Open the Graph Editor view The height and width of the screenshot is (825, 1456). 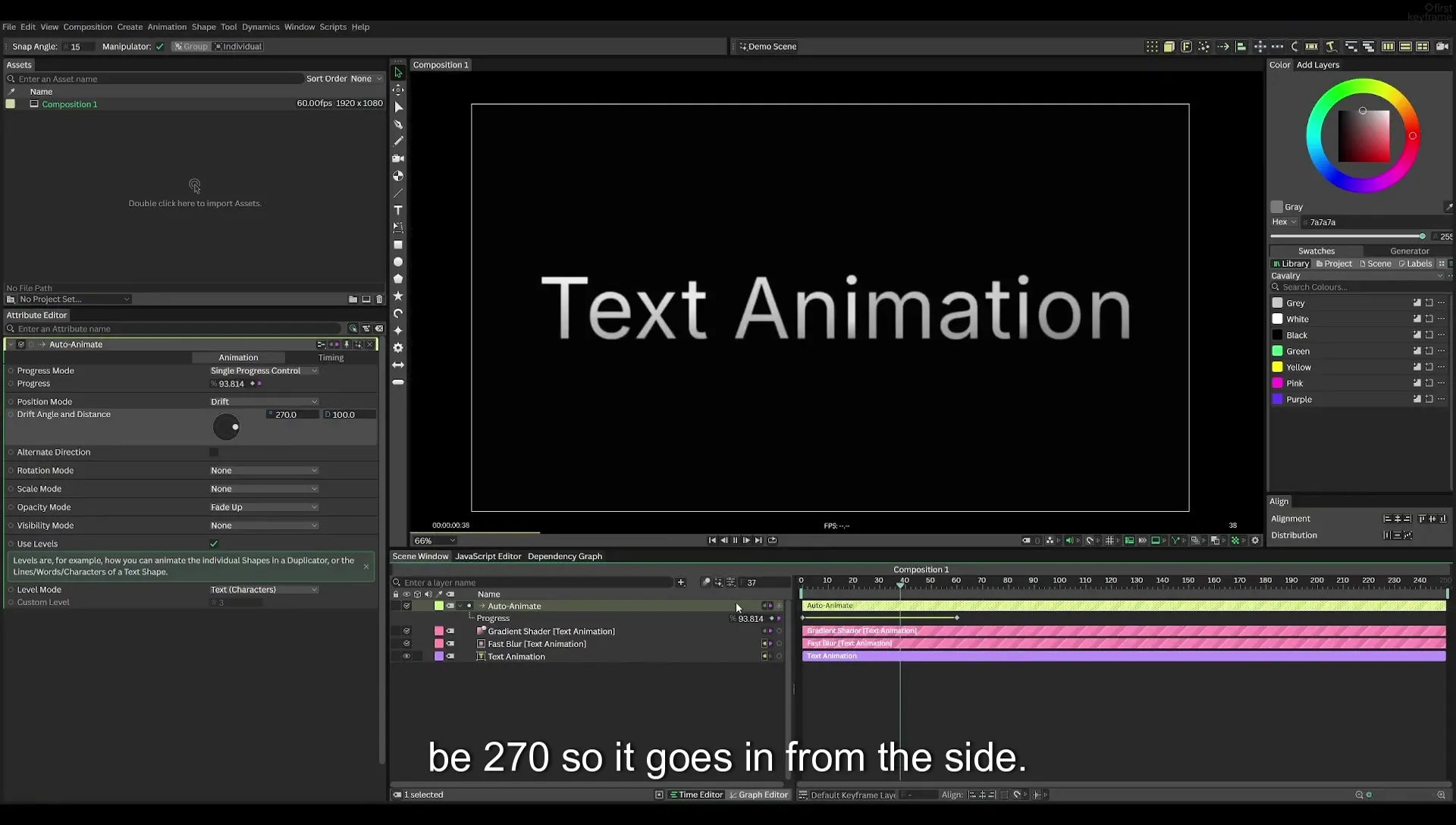point(758,795)
